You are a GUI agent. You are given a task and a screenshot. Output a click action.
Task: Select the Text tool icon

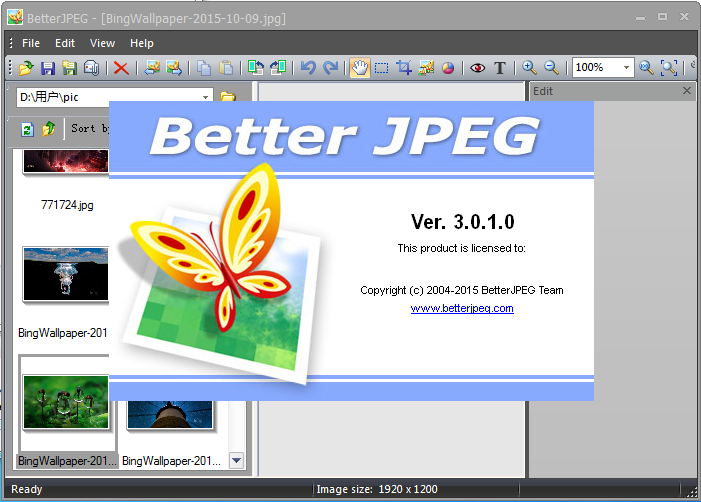500,68
